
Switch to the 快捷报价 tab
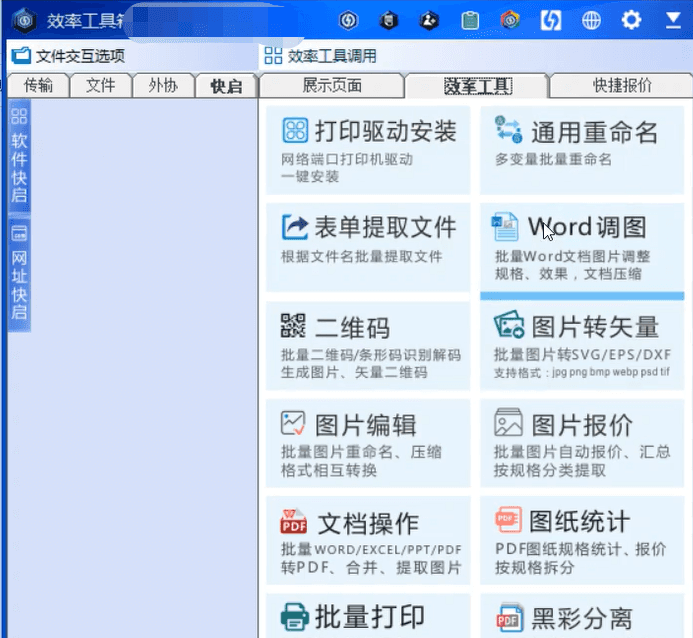tap(621, 86)
